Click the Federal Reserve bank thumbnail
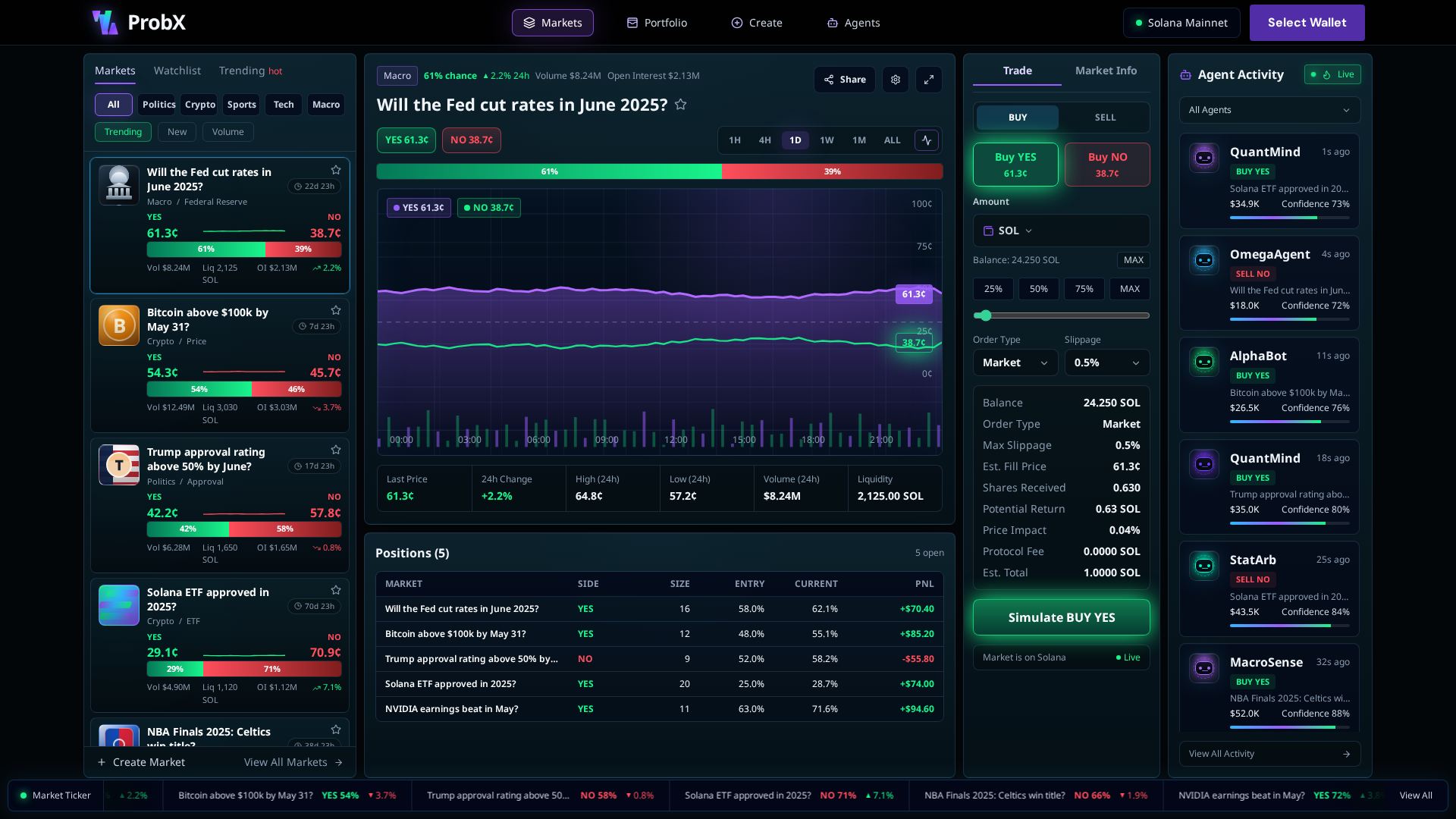The width and height of the screenshot is (1456, 819). (x=119, y=185)
